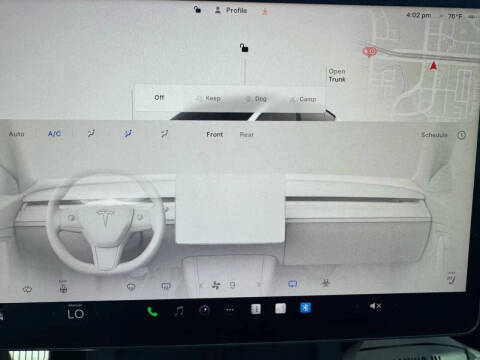Open the green Phone app
This screenshot has width=480, height=360.
152,312
